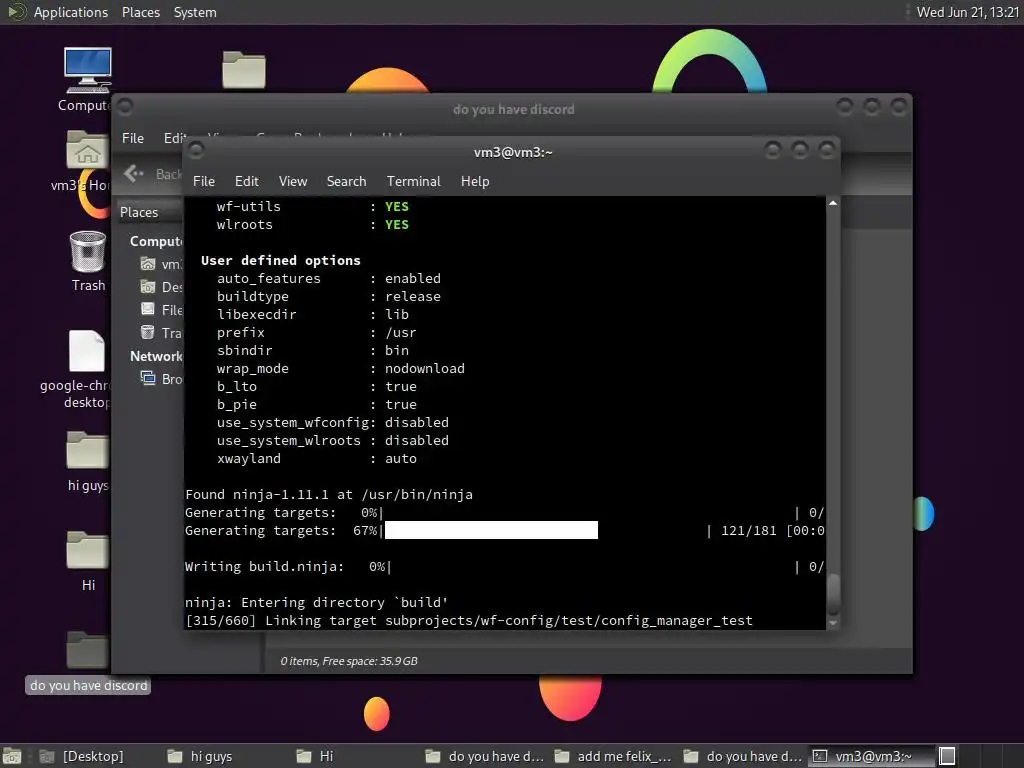Open the 'hi guys' desktop folder
Viewport: 1024px width, 768px height.
pyautogui.click(x=87, y=450)
